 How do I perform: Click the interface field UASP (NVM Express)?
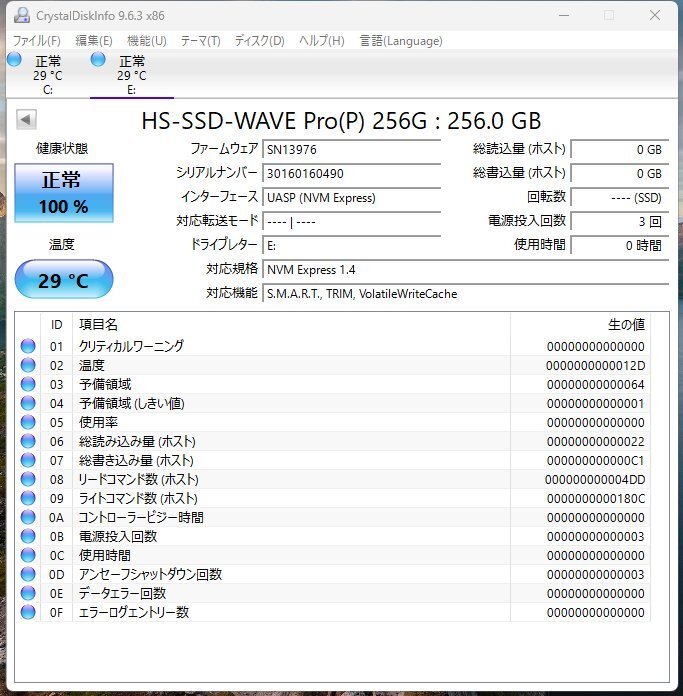coord(351,198)
